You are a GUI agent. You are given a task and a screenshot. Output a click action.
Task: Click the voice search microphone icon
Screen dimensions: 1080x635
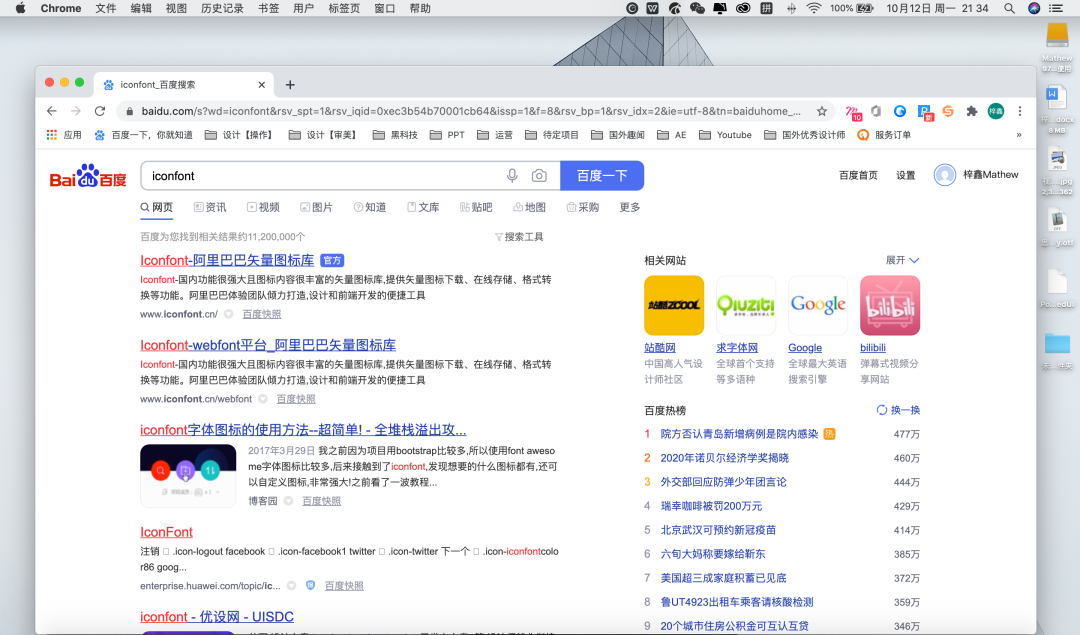(x=512, y=176)
